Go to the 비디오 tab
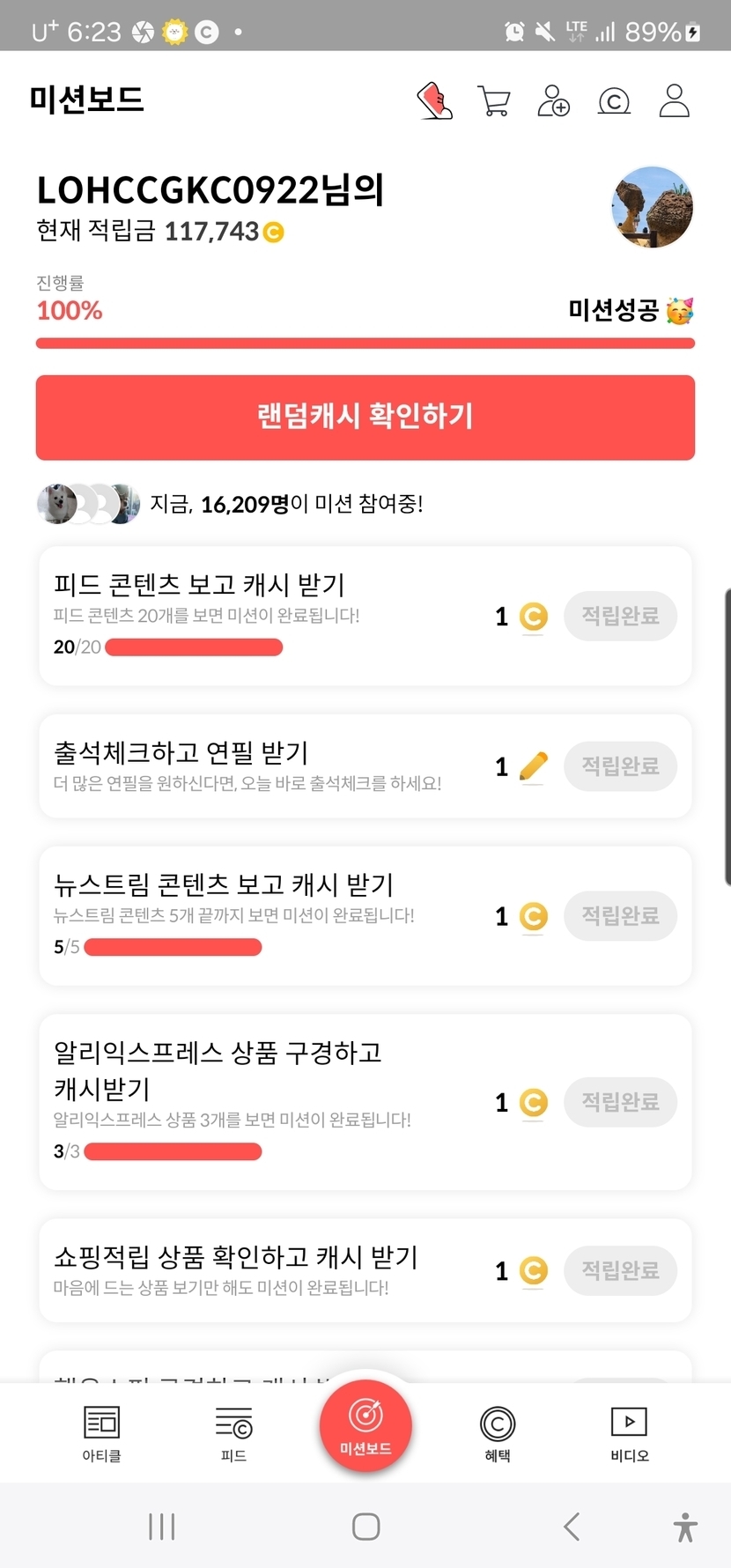 pos(629,1433)
